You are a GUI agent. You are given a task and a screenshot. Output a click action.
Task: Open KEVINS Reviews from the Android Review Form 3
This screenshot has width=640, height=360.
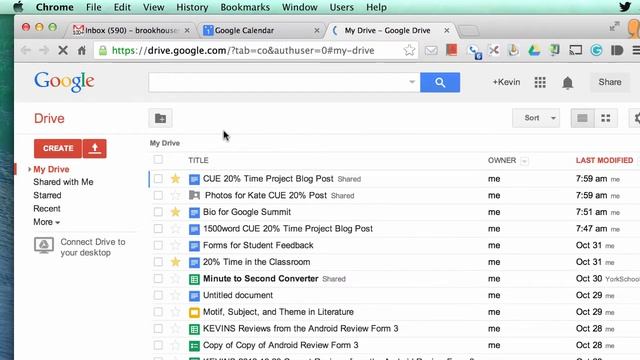[300, 329]
